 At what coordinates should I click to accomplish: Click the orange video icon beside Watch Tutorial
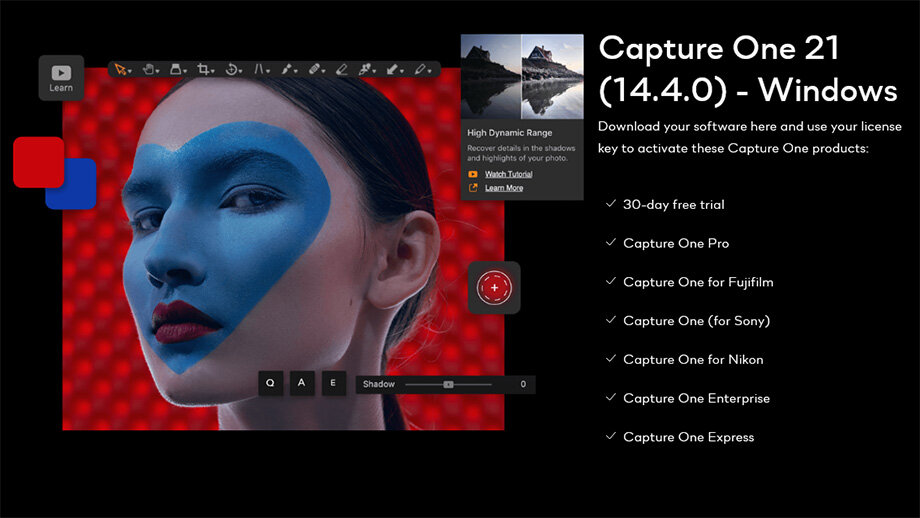pos(473,174)
